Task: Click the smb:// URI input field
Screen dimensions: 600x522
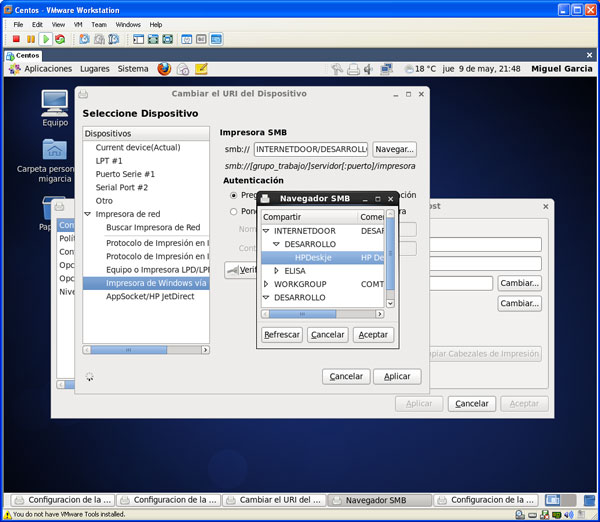Action: coord(311,149)
